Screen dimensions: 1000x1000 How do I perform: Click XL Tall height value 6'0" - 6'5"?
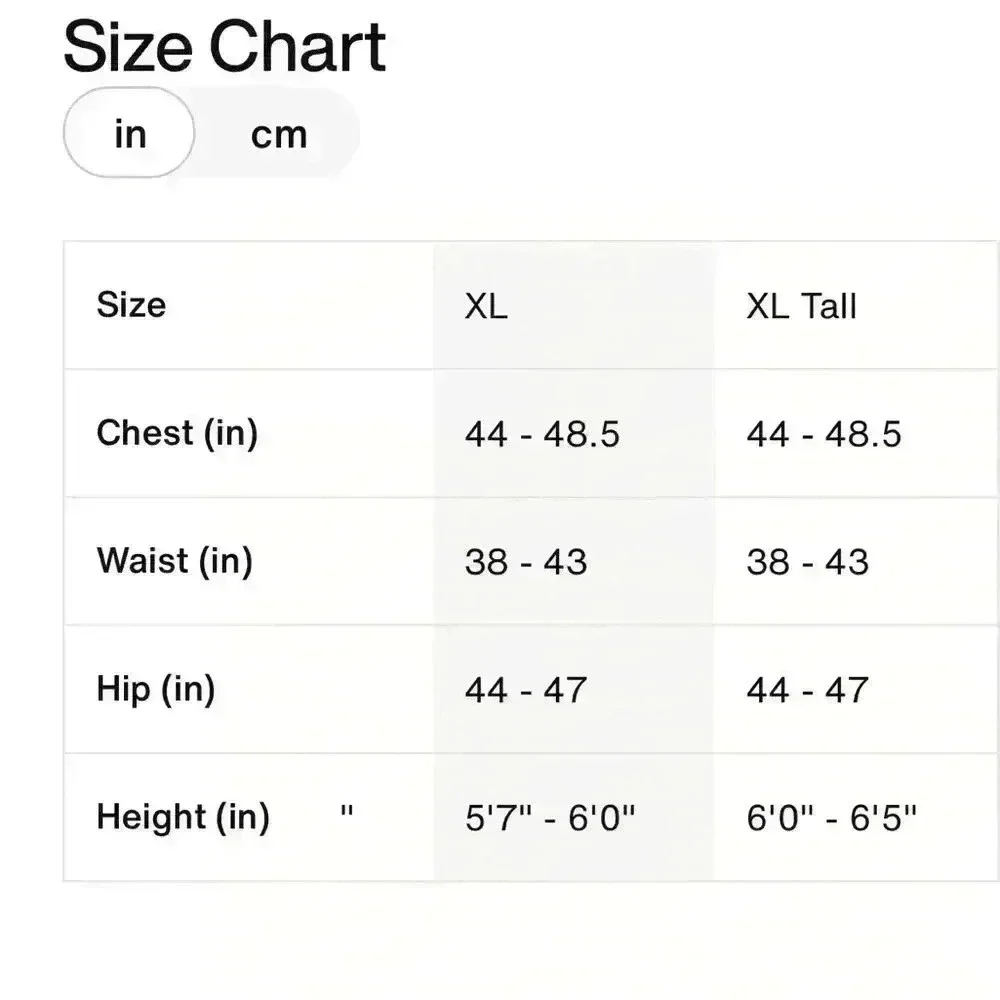point(832,818)
